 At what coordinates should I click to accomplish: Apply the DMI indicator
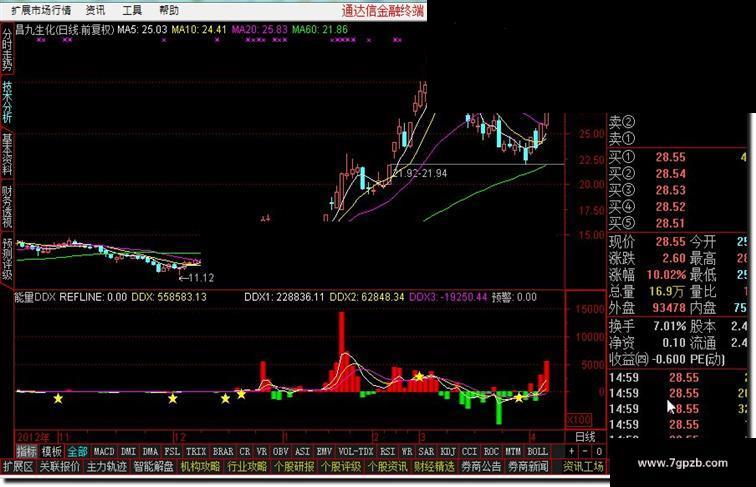click(128, 452)
